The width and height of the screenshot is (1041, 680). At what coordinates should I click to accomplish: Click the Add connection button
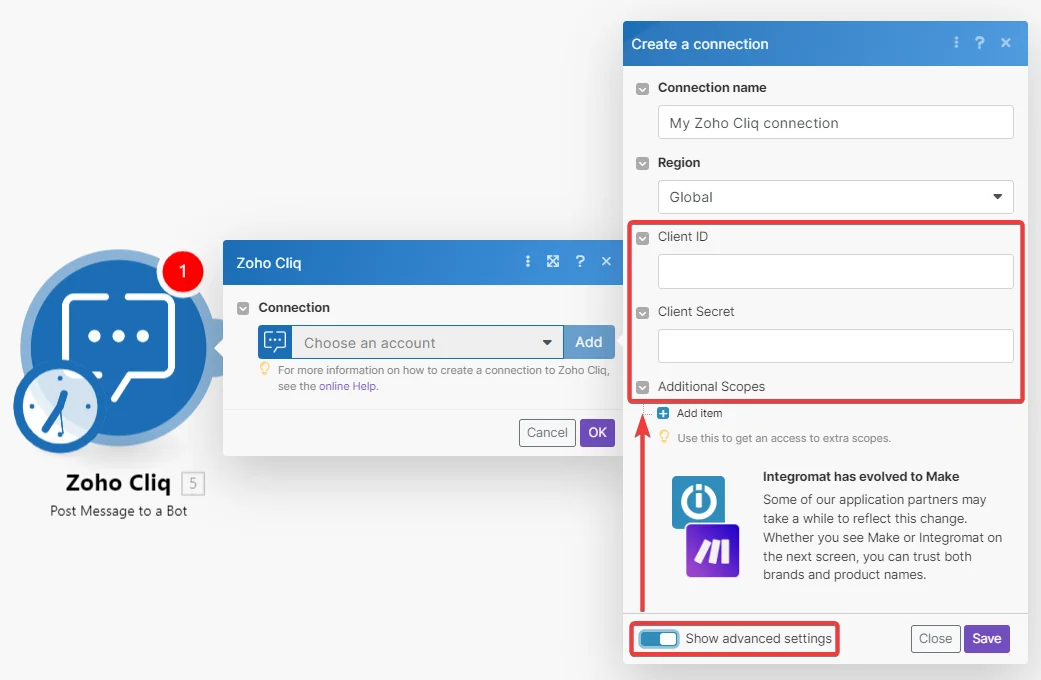coord(589,342)
